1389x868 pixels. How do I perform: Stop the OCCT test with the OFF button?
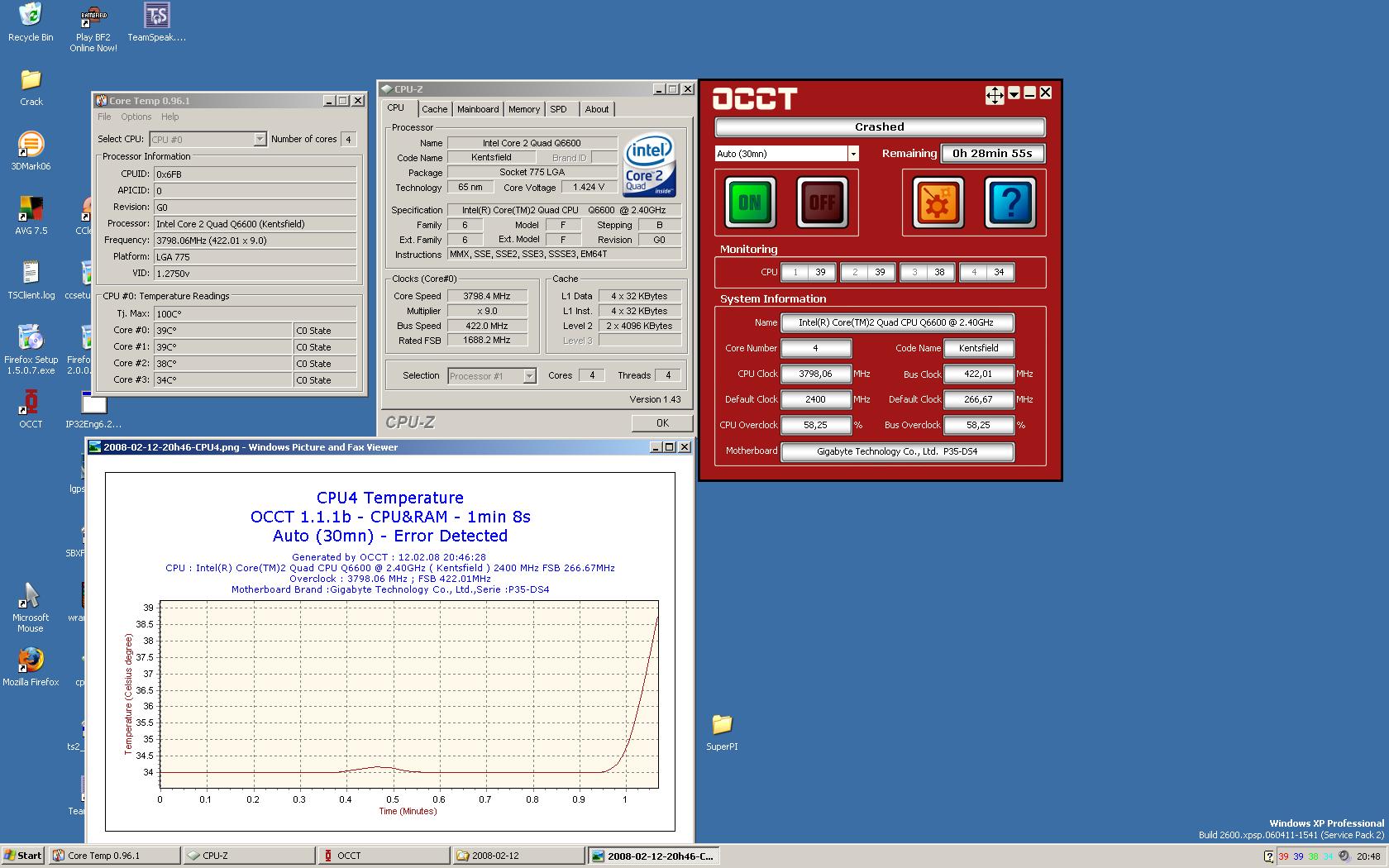point(822,203)
